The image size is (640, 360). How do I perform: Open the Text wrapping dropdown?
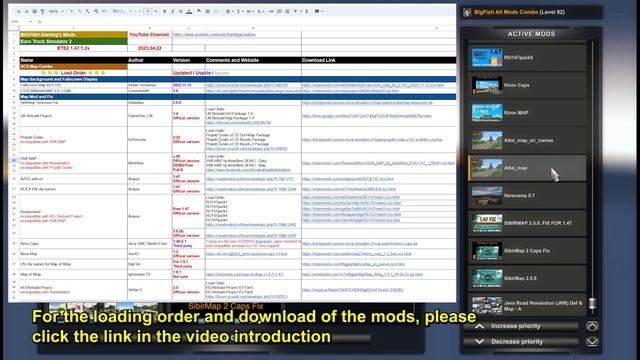point(250,11)
